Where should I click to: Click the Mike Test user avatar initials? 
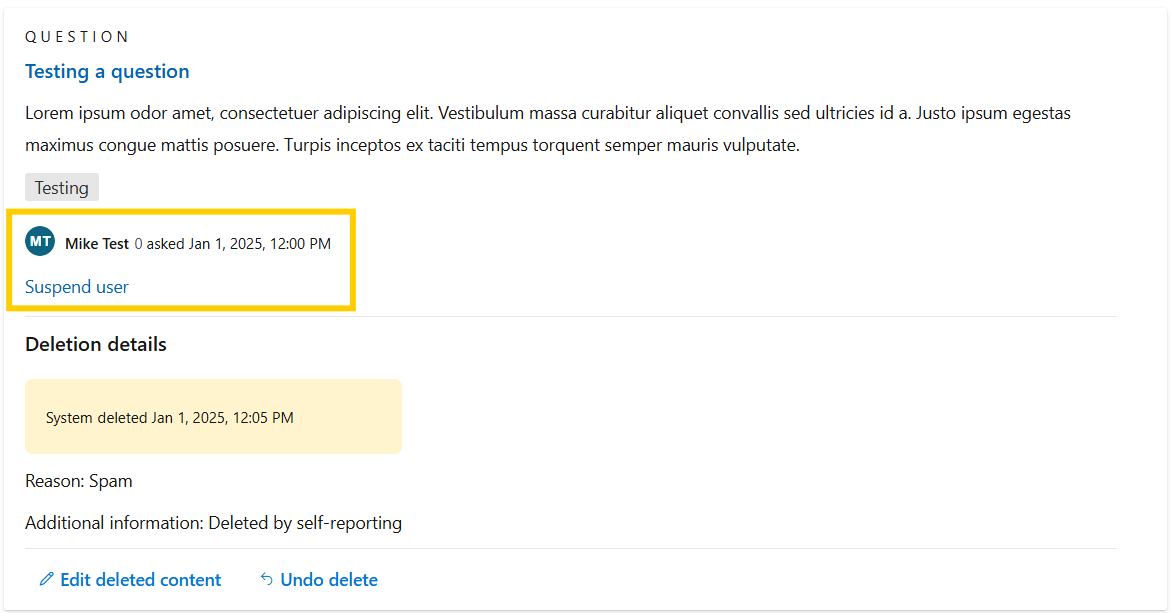coord(40,241)
